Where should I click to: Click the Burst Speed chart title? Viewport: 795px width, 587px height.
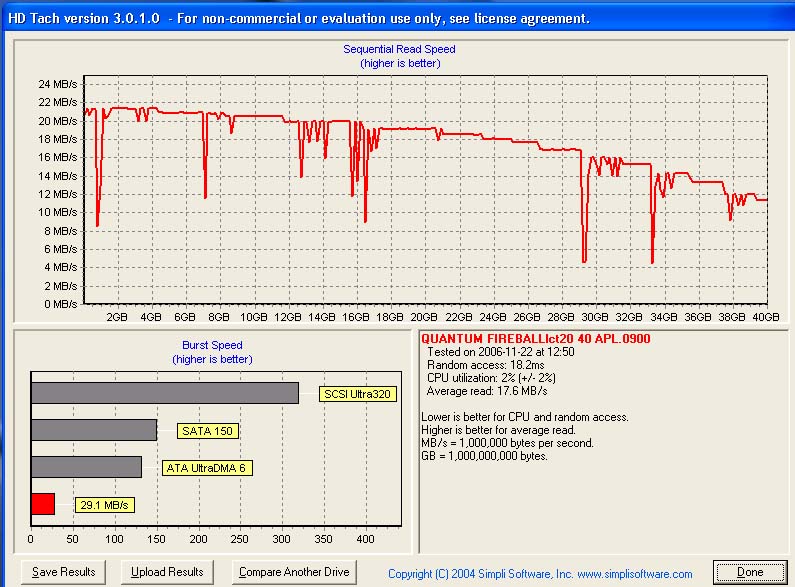click(x=212, y=345)
